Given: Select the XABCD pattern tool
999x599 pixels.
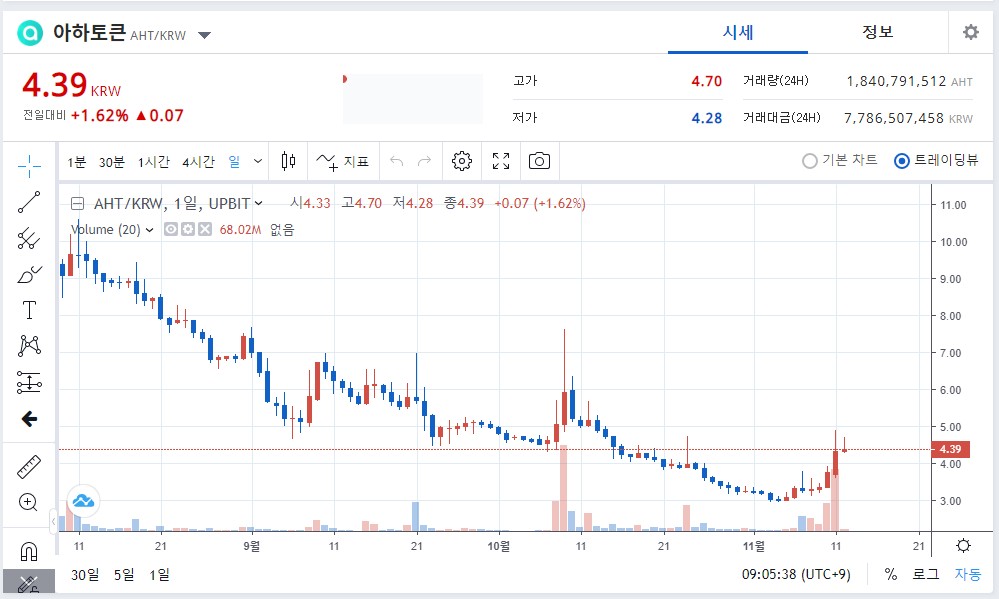Looking at the screenshot, I should point(29,346).
